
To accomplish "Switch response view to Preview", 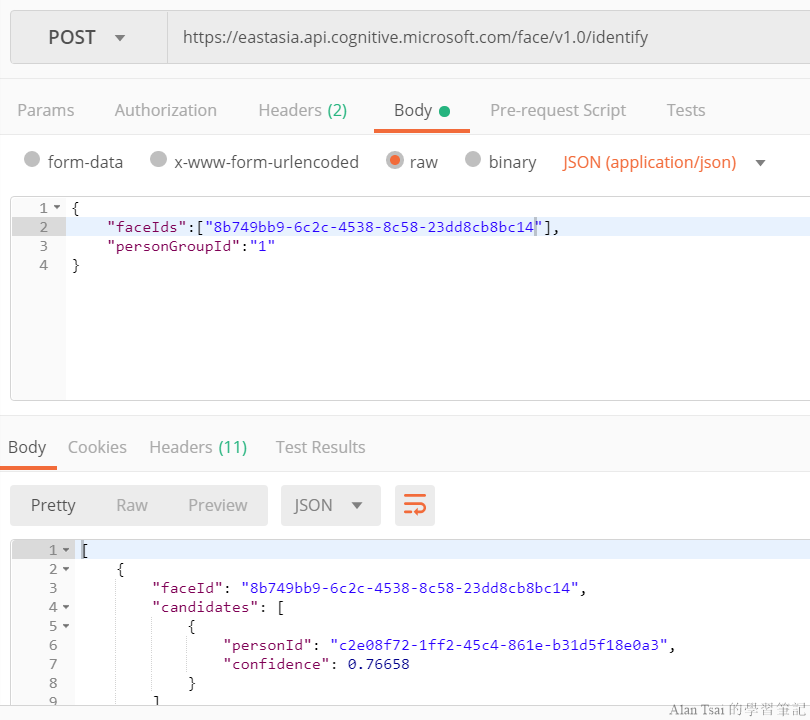I will click(218, 505).
